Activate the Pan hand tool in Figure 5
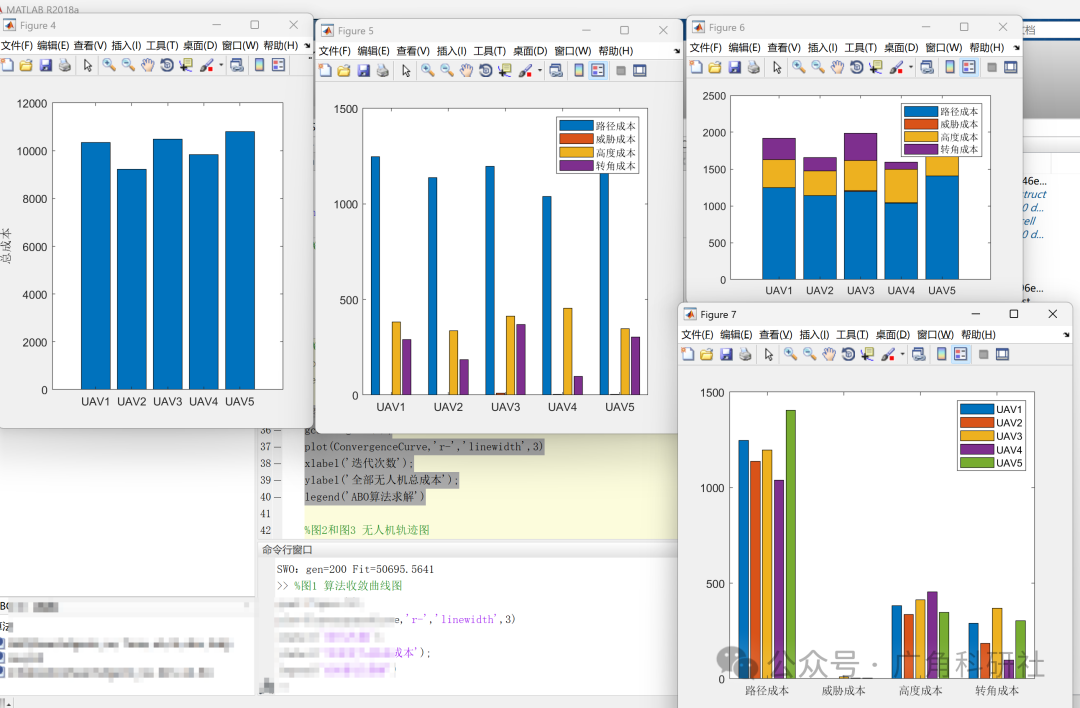Viewport: 1080px width, 708px height. tap(466, 70)
